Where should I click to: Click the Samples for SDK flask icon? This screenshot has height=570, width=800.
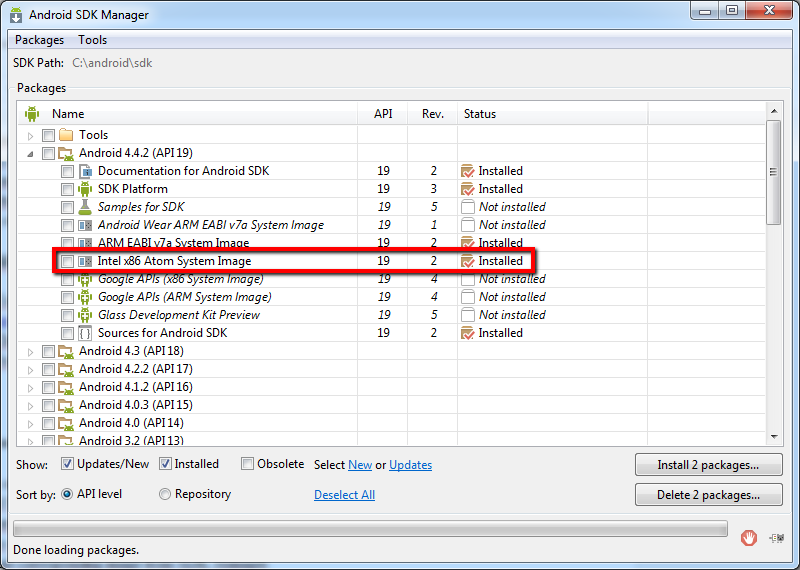pyautogui.click(x=85, y=207)
